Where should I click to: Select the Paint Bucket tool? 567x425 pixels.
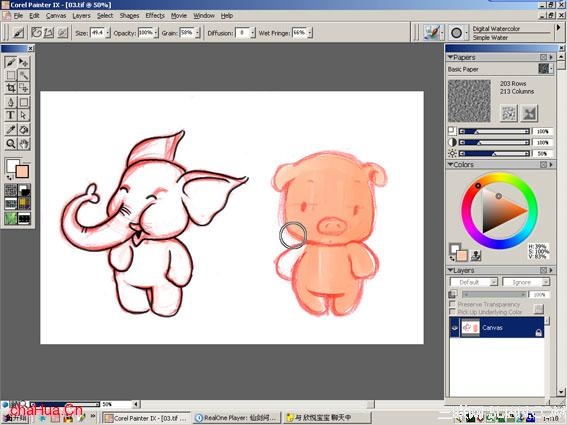click(24, 129)
